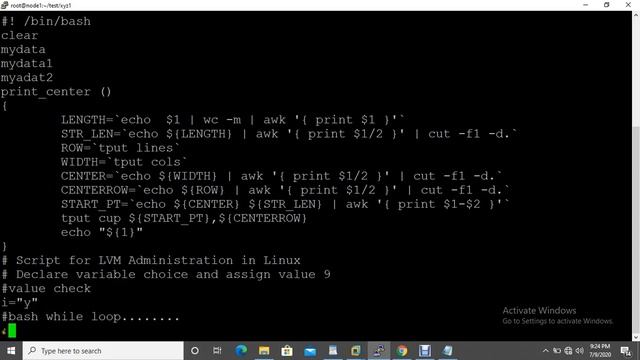The width and height of the screenshot is (640, 360).
Task: Click the 'CENTERROW=' assignment line
Action: (285, 190)
